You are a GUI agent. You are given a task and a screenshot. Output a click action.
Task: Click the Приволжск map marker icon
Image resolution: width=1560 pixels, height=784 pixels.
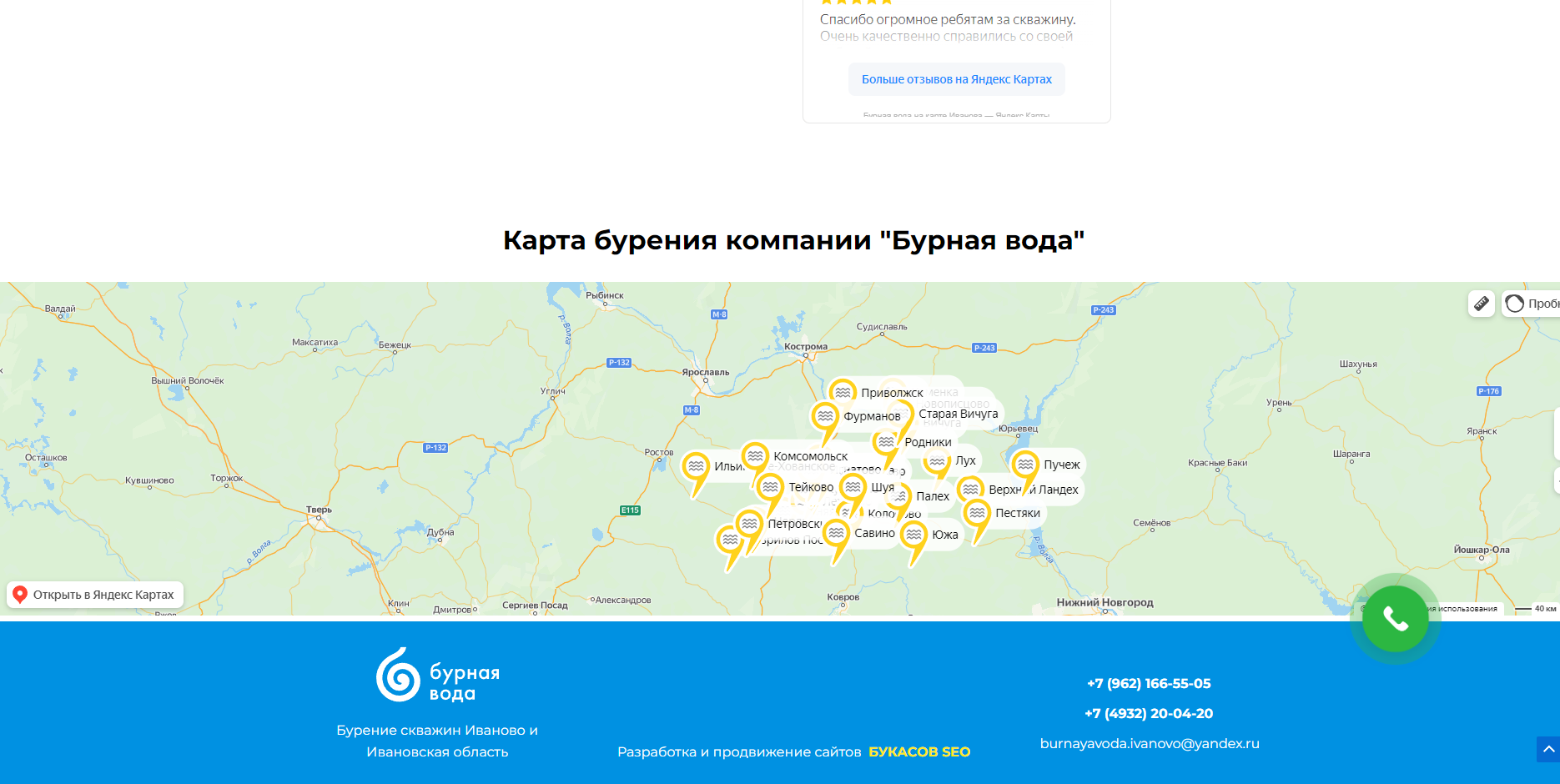[x=843, y=391]
